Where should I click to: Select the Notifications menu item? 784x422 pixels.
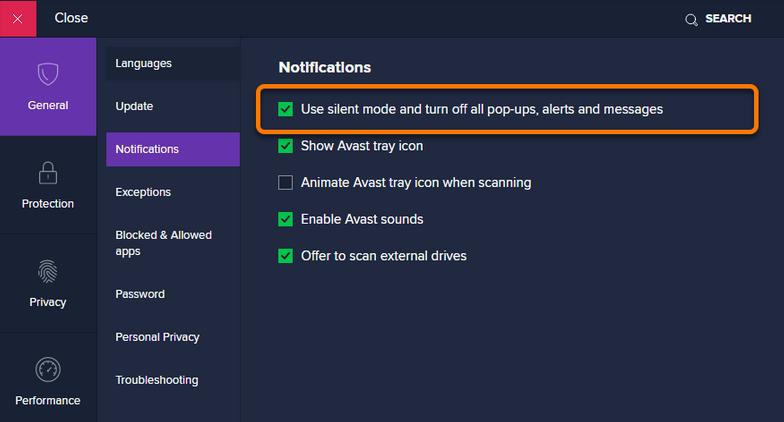[147, 149]
